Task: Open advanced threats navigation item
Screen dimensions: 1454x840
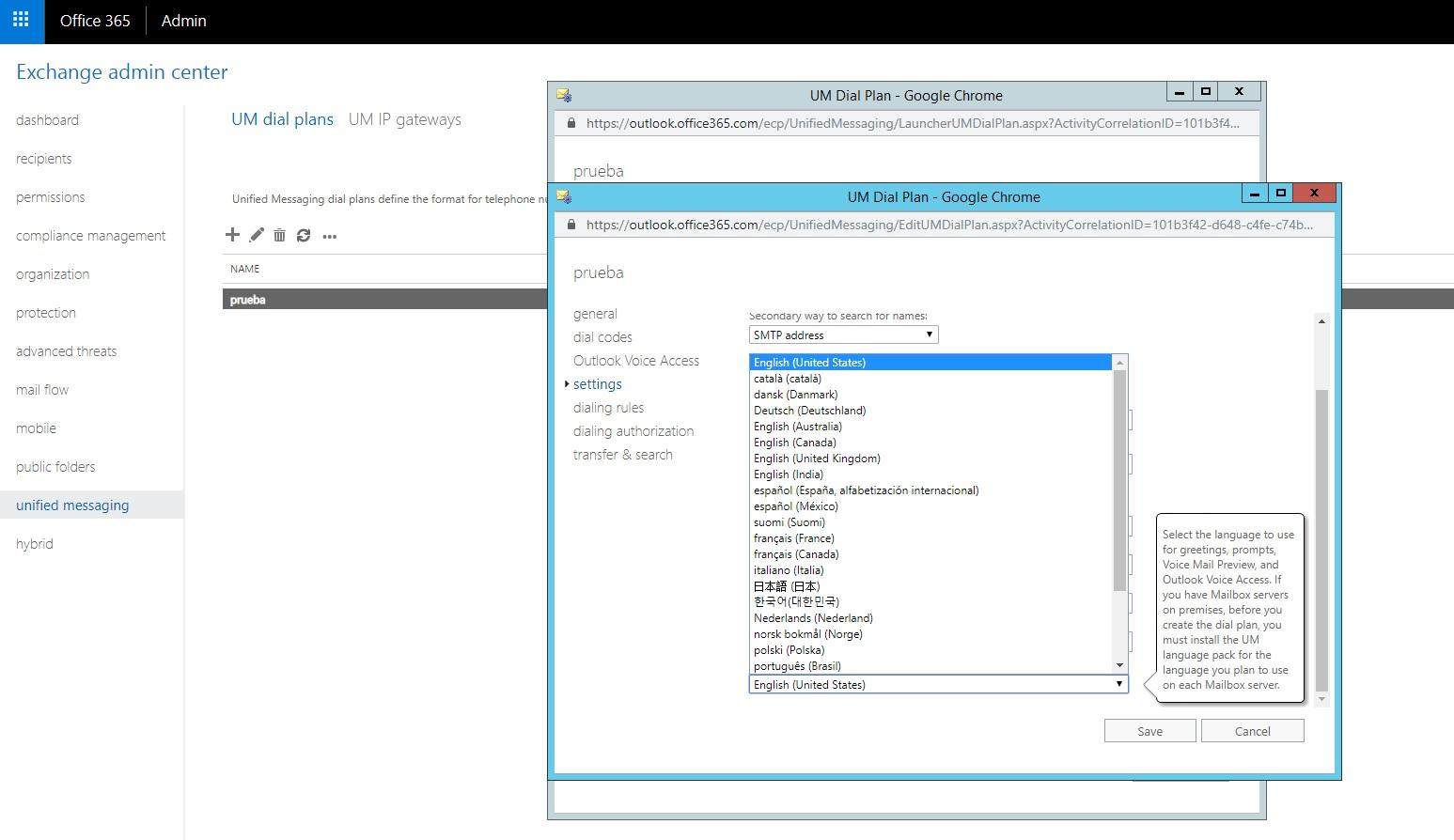Action: (x=66, y=351)
